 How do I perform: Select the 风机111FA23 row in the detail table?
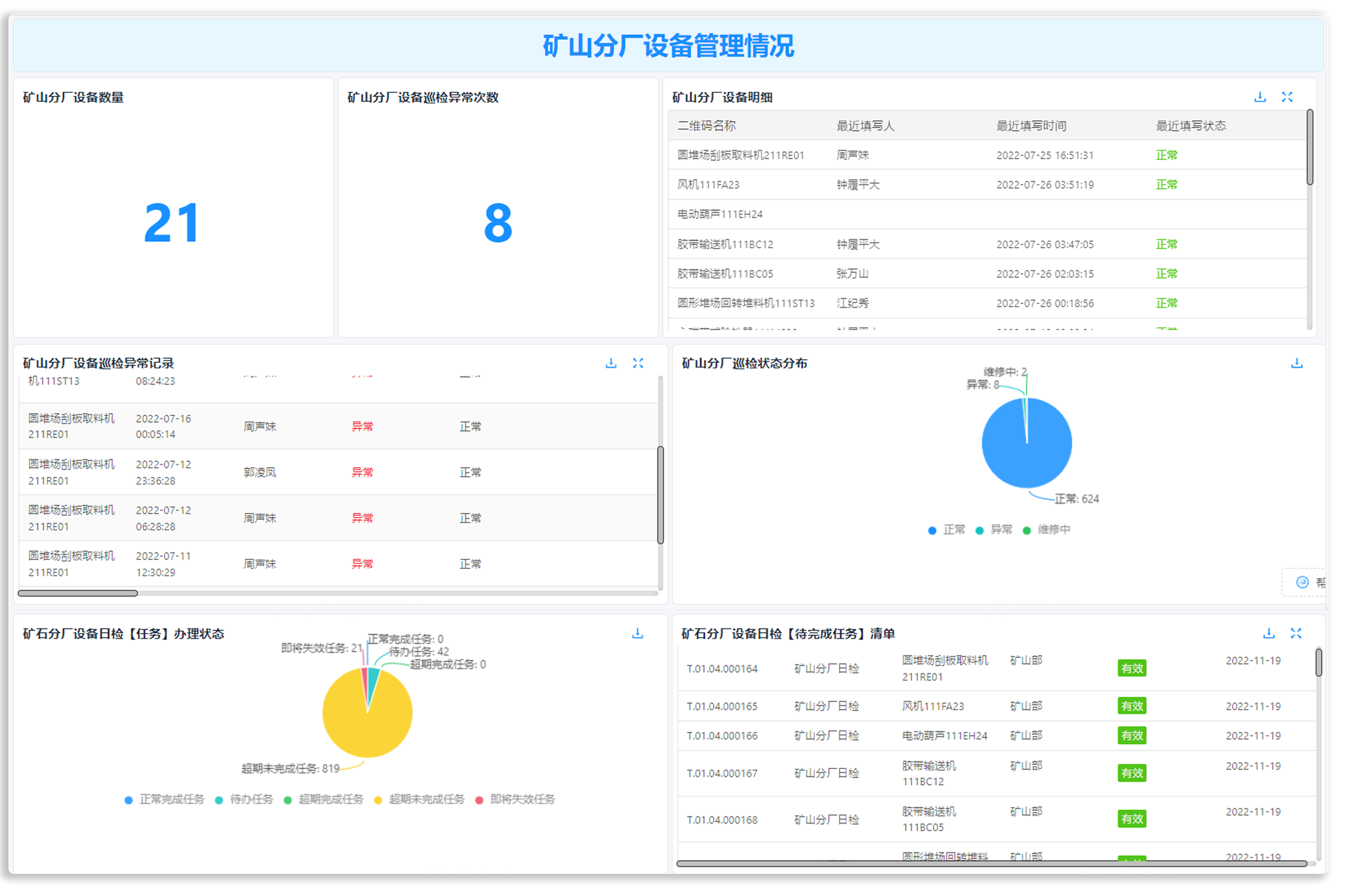971,184
